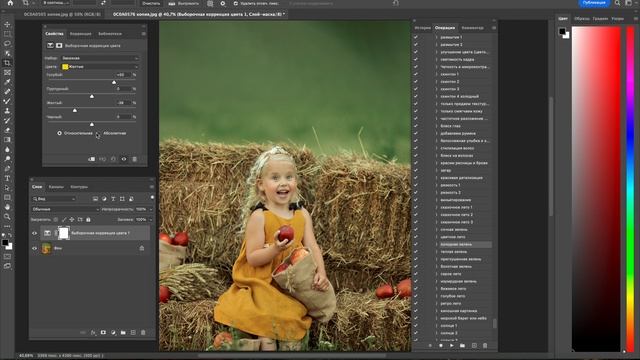Expand размытие 2 action chevron
The image size is (640, 360).
point(436,44)
